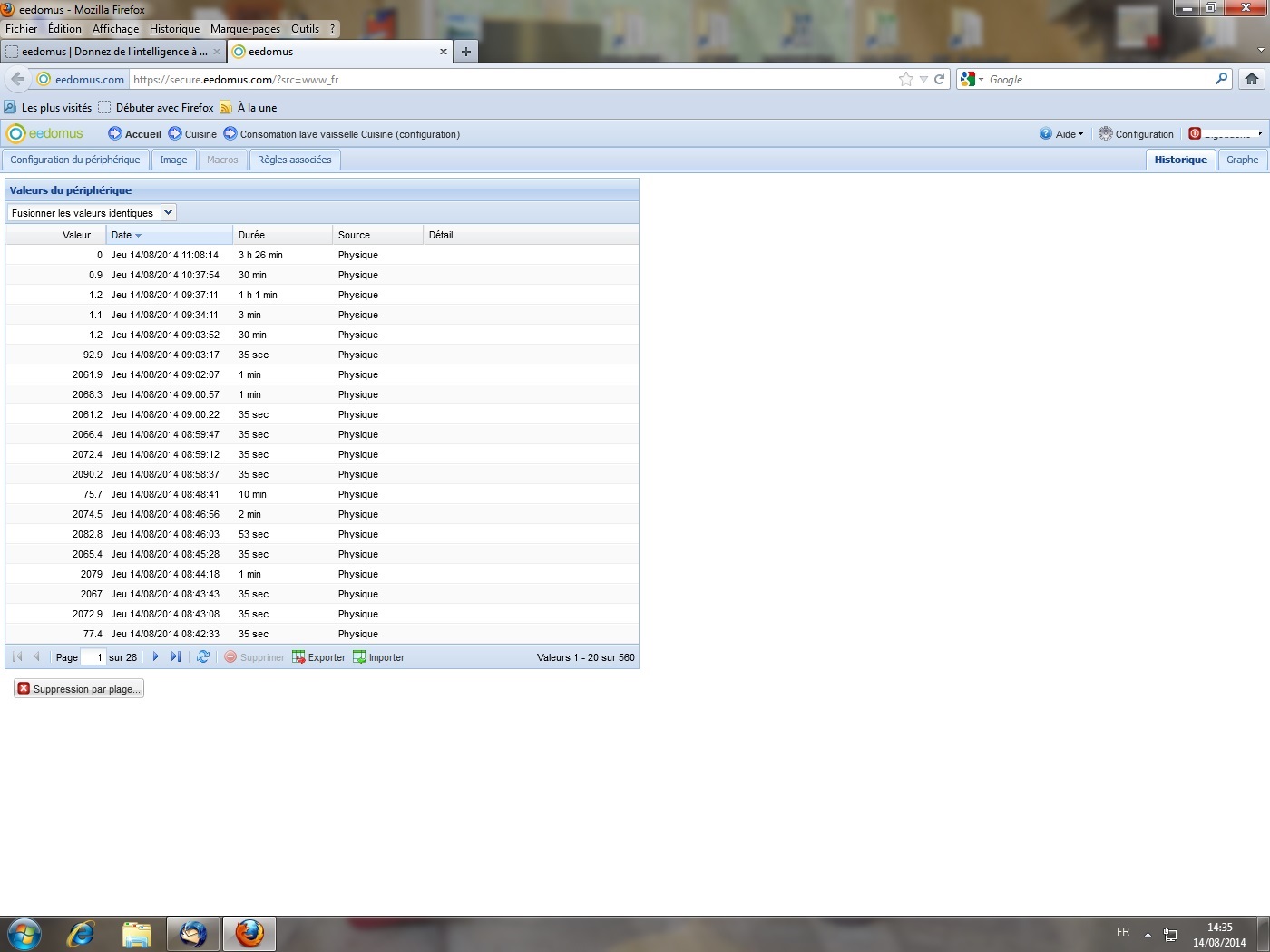Refresh the values table

click(203, 657)
